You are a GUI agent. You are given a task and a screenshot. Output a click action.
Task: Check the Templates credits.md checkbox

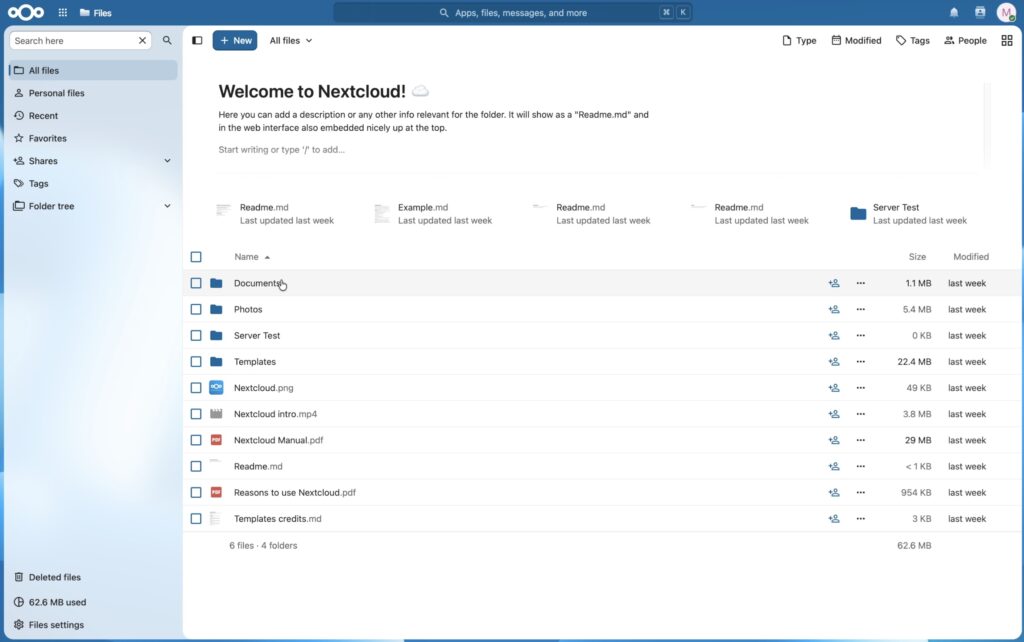pos(196,519)
